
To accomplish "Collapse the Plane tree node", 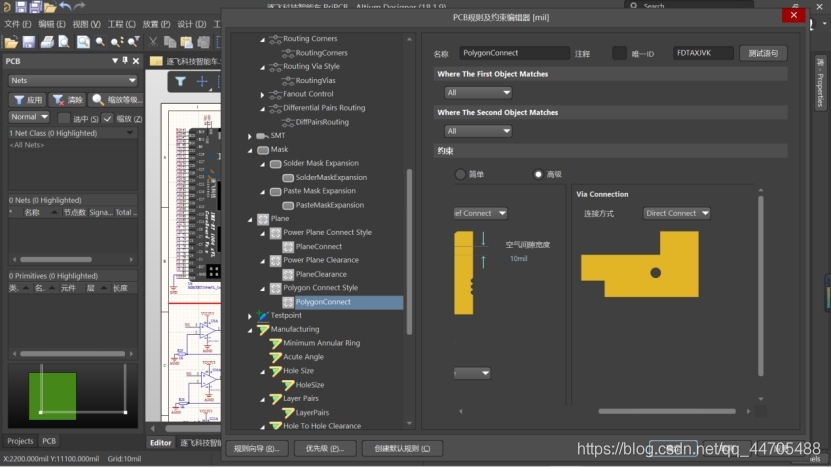I will pos(250,219).
